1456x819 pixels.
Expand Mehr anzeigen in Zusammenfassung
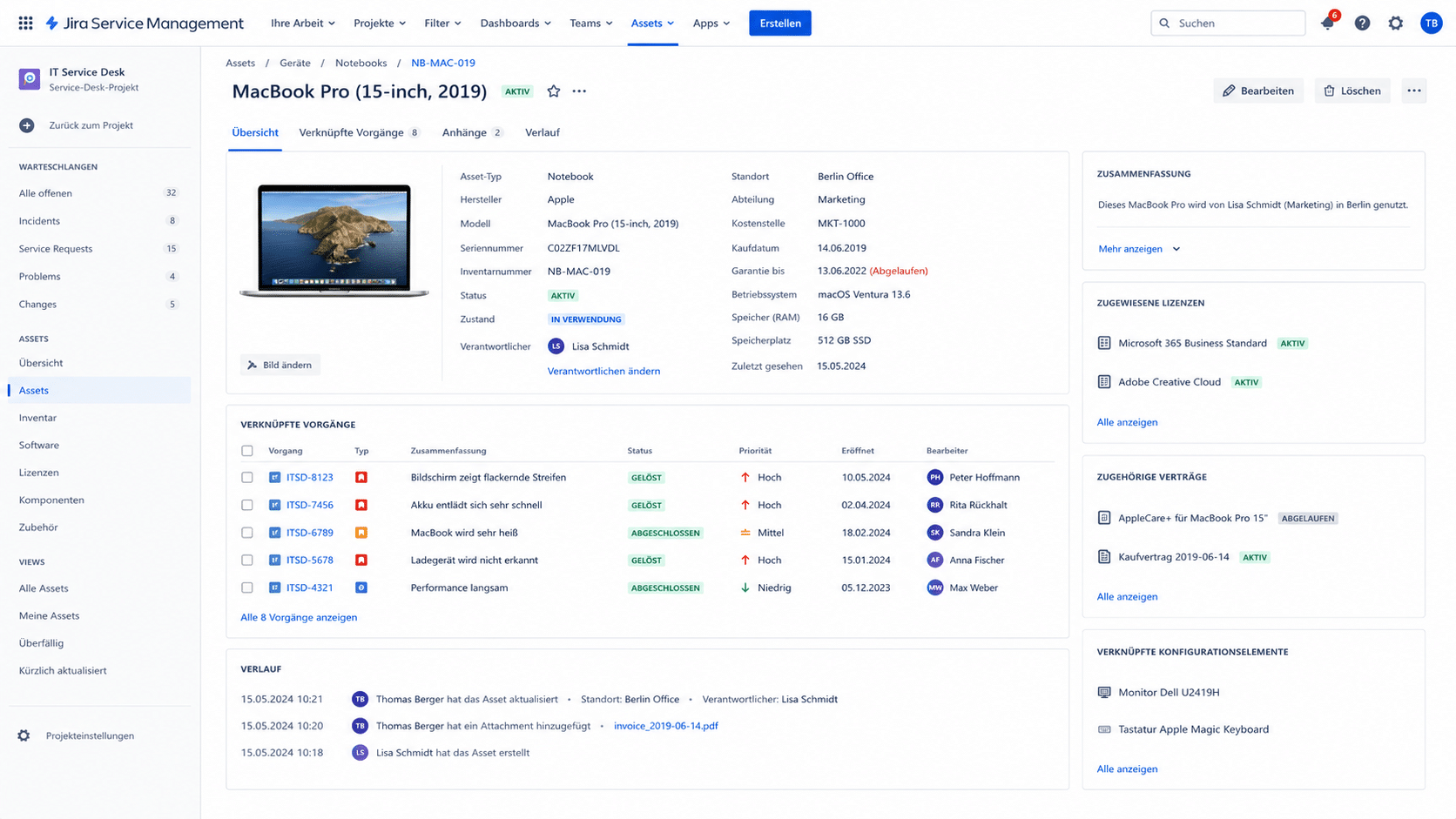click(1139, 249)
